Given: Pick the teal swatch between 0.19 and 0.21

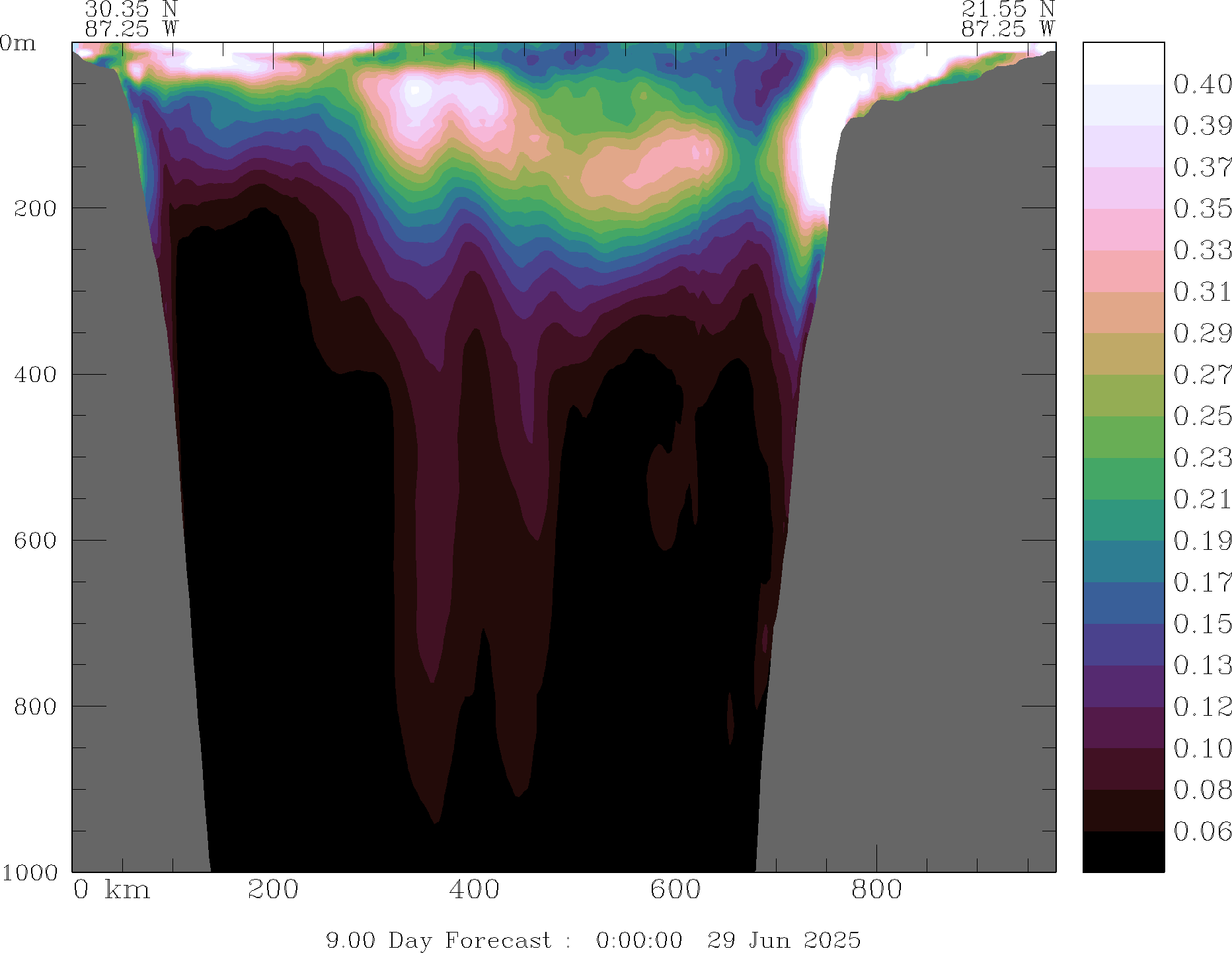Looking at the screenshot, I should tap(1123, 520).
